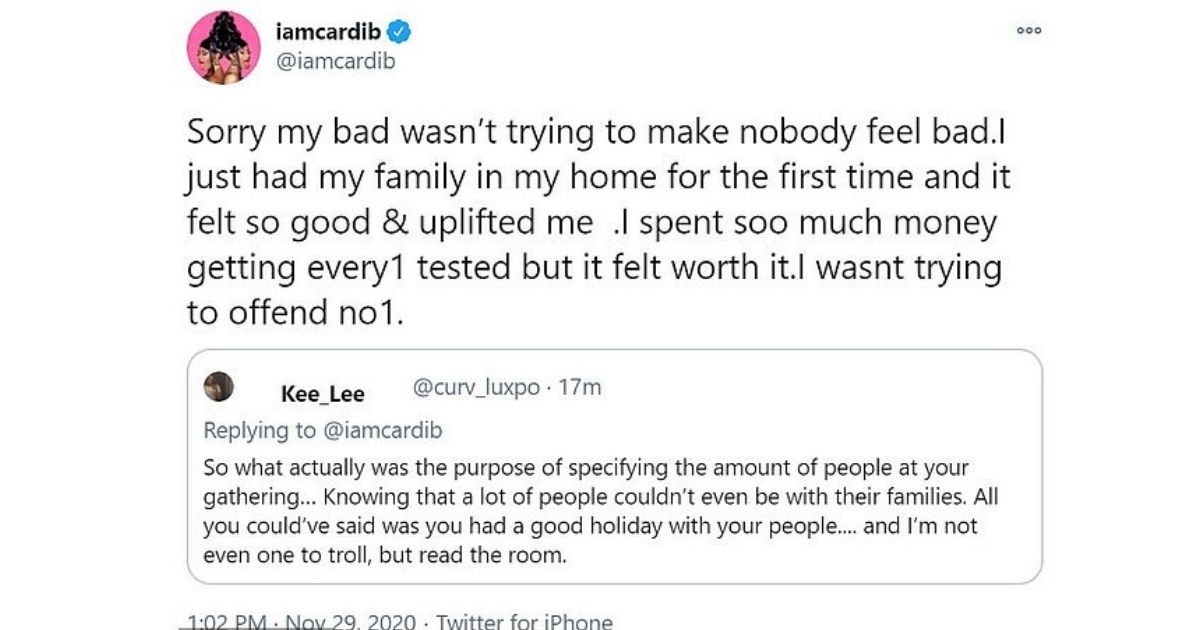Open Kee_Lee's small profile picture
This screenshot has width=1200, height=630.
tap(218, 387)
